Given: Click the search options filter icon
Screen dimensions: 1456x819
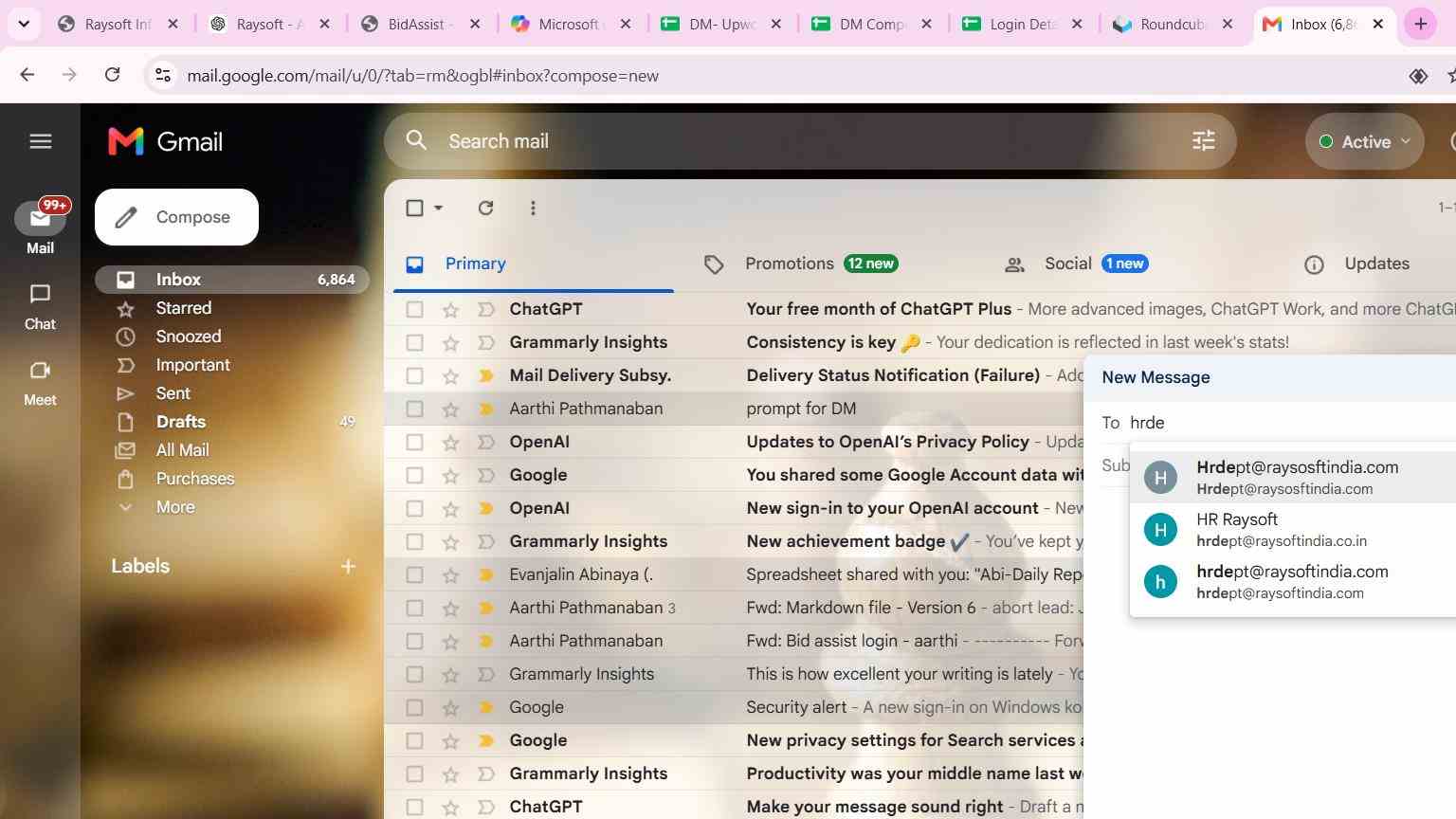Looking at the screenshot, I should click(1203, 141).
